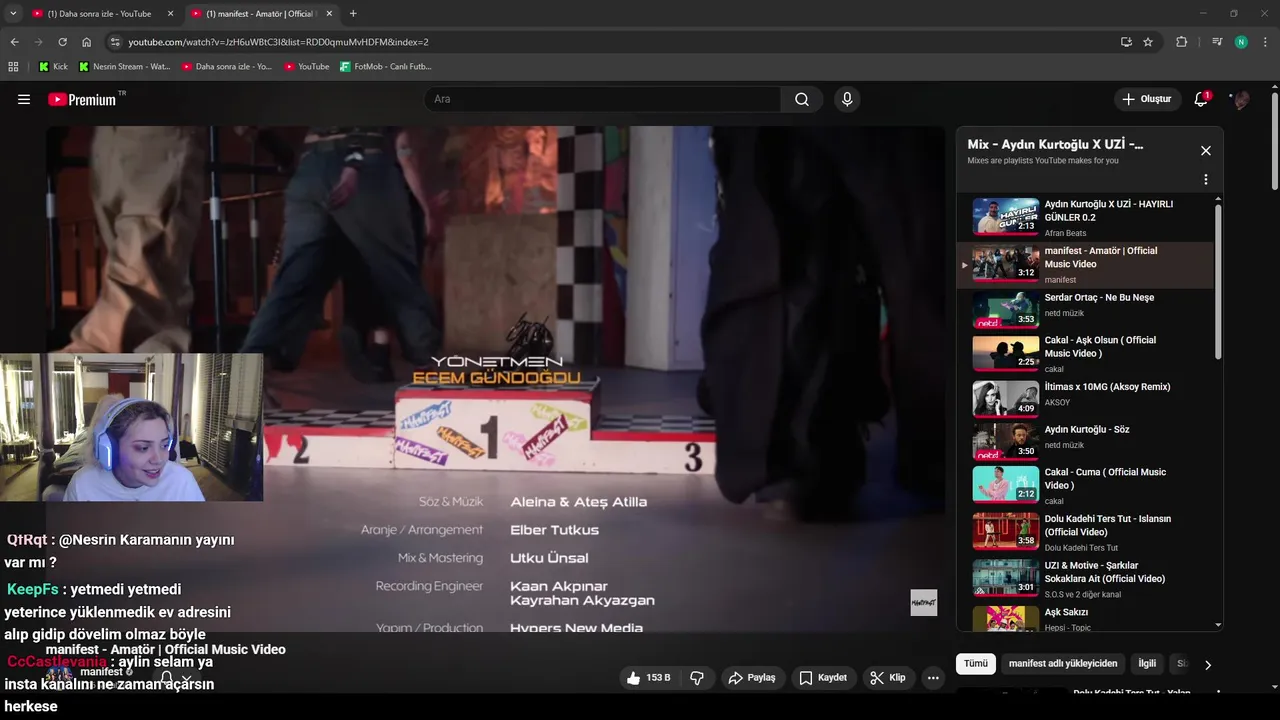Open media control icon in toolbar
Viewport: 1280px width, 720px height.
click(1216, 42)
